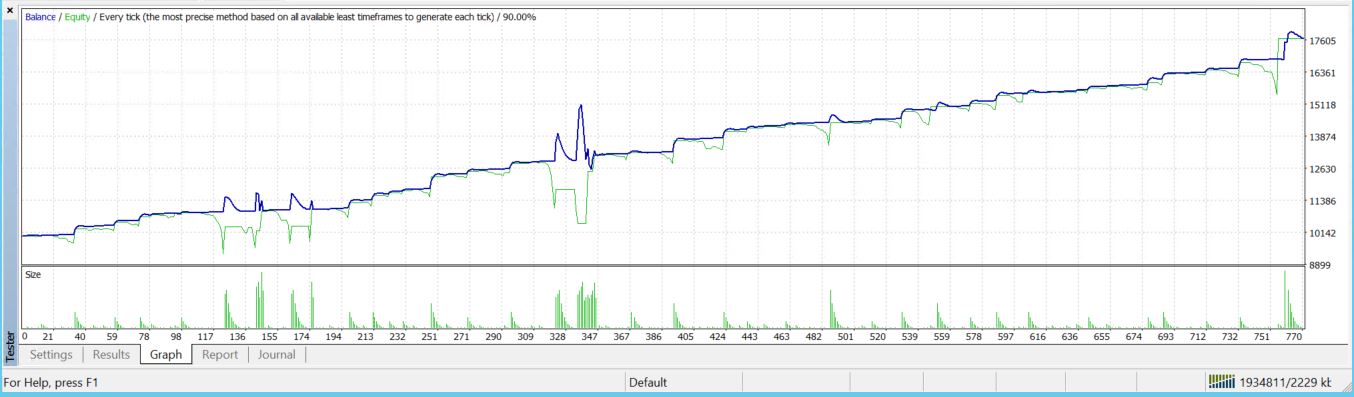Close the Tester panel with the X
This screenshot has width=1354, height=397.
point(9,11)
